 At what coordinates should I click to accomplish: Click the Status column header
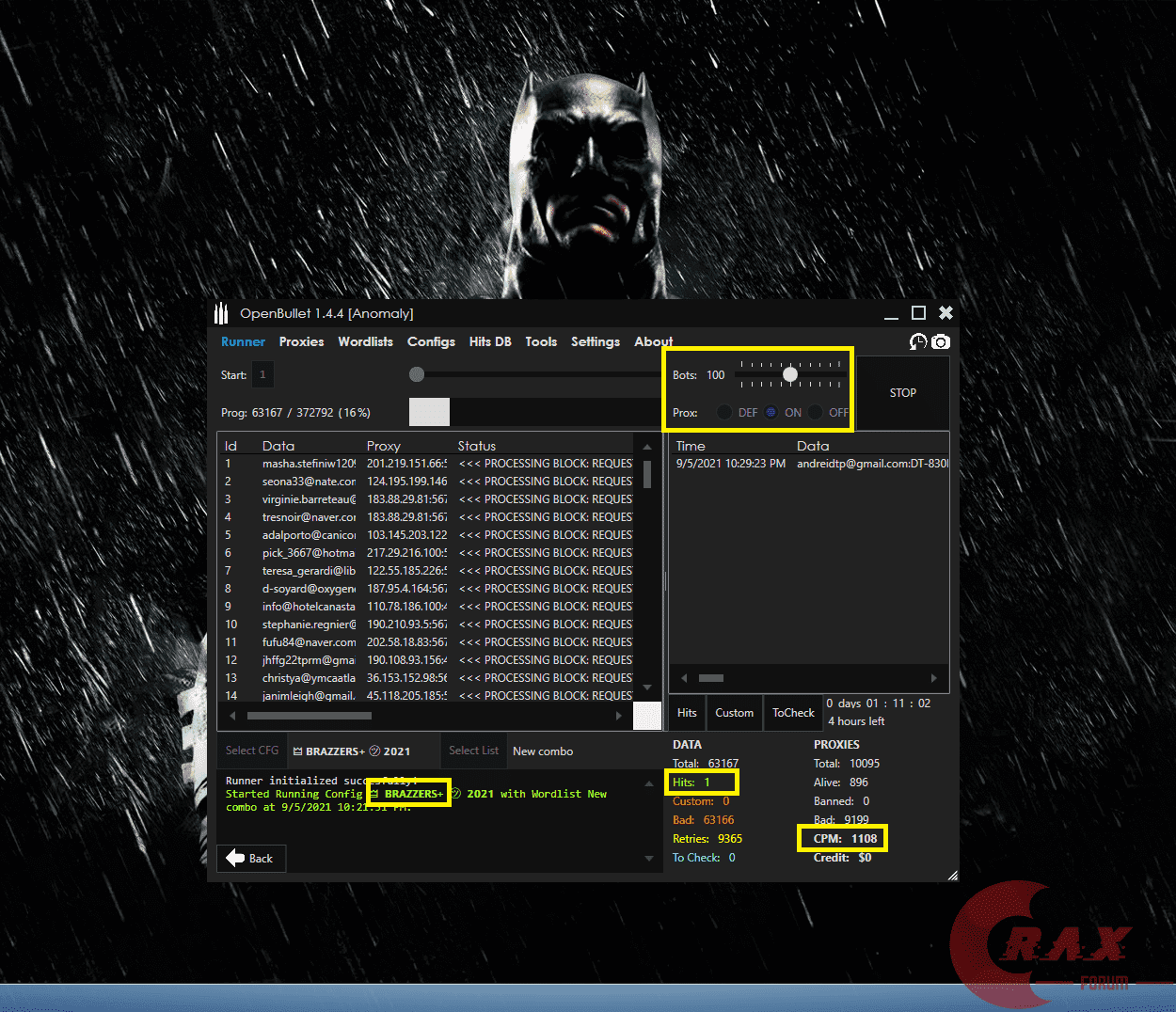pyautogui.click(x=477, y=446)
